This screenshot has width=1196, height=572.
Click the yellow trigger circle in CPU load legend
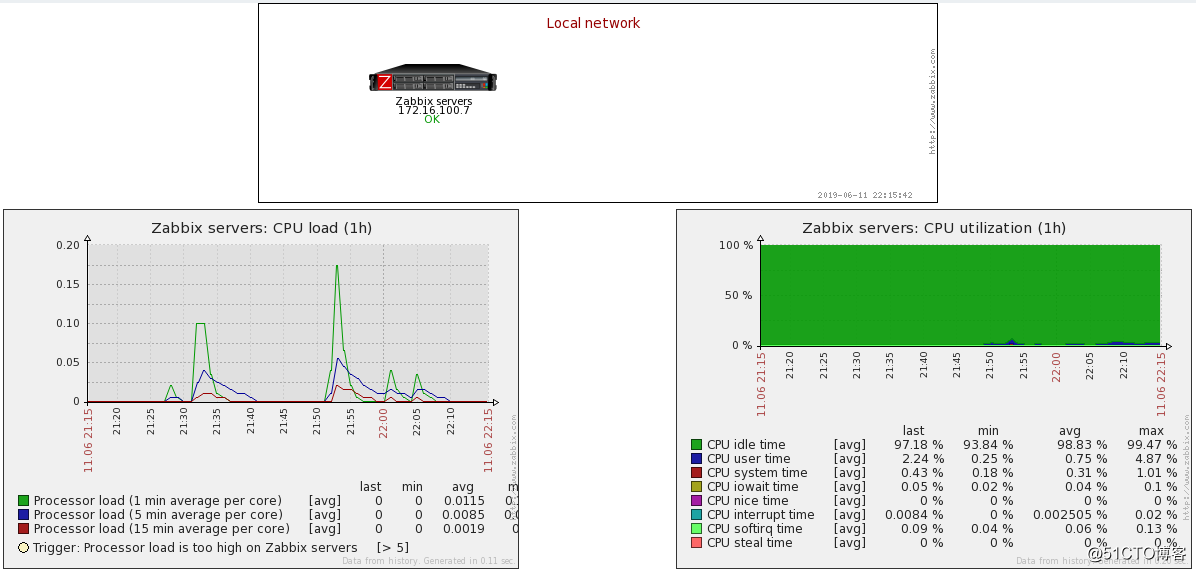pyautogui.click(x=24, y=548)
